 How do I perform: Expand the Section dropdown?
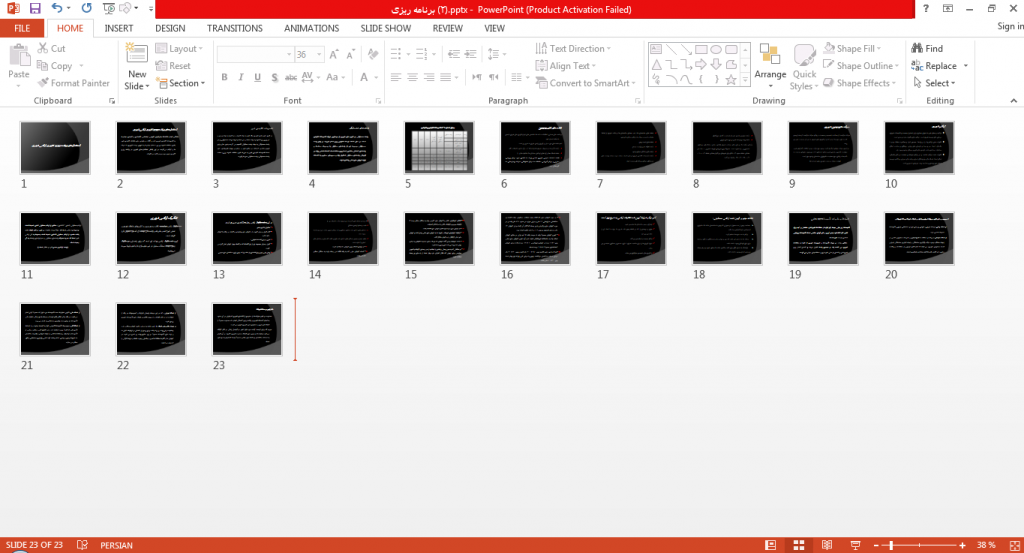click(x=181, y=83)
